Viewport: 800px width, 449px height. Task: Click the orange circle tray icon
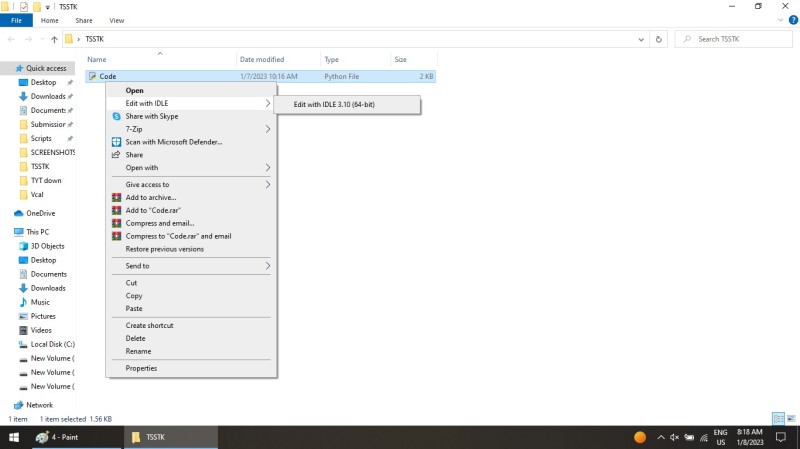tap(640, 437)
